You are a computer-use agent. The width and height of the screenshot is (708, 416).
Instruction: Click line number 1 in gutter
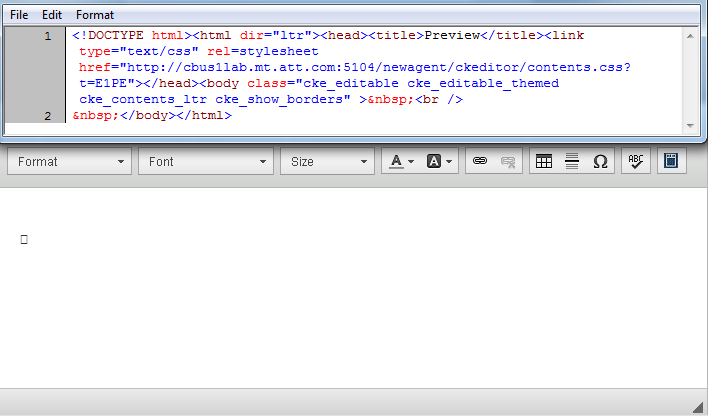pyautogui.click(x=48, y=36)
